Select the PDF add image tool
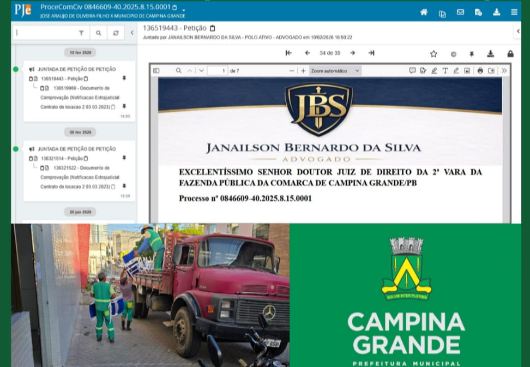530x367 pixels. (467, 71)
